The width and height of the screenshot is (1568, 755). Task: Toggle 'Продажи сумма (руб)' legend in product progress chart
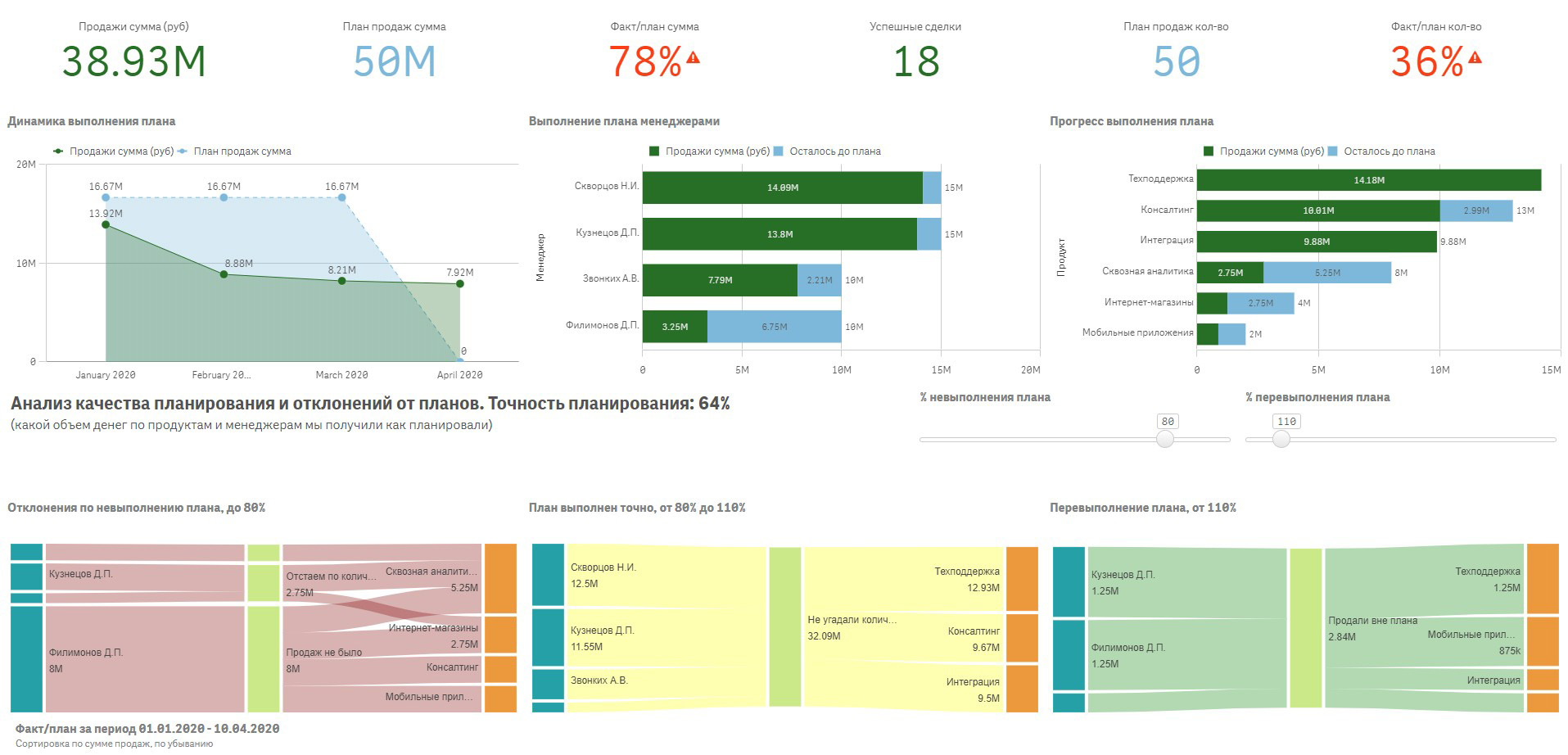[x=1264, y=151]
